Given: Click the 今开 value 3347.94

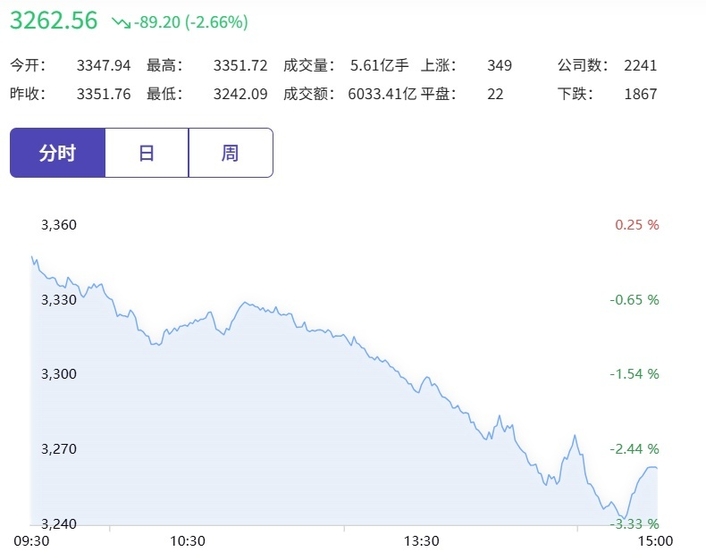Looking at the screenshot, I should [x=104, y=66].
